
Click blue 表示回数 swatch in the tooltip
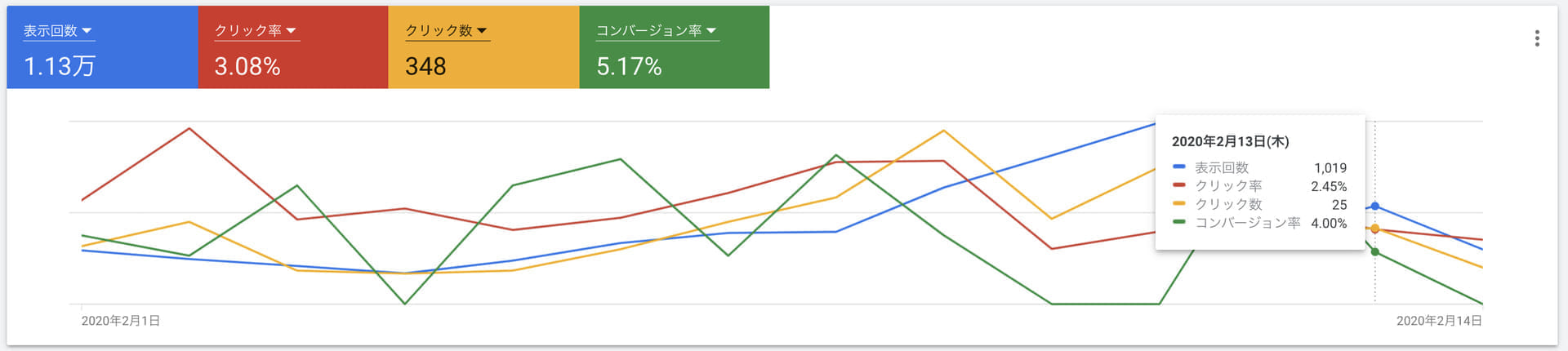[x=1178, y=167]
